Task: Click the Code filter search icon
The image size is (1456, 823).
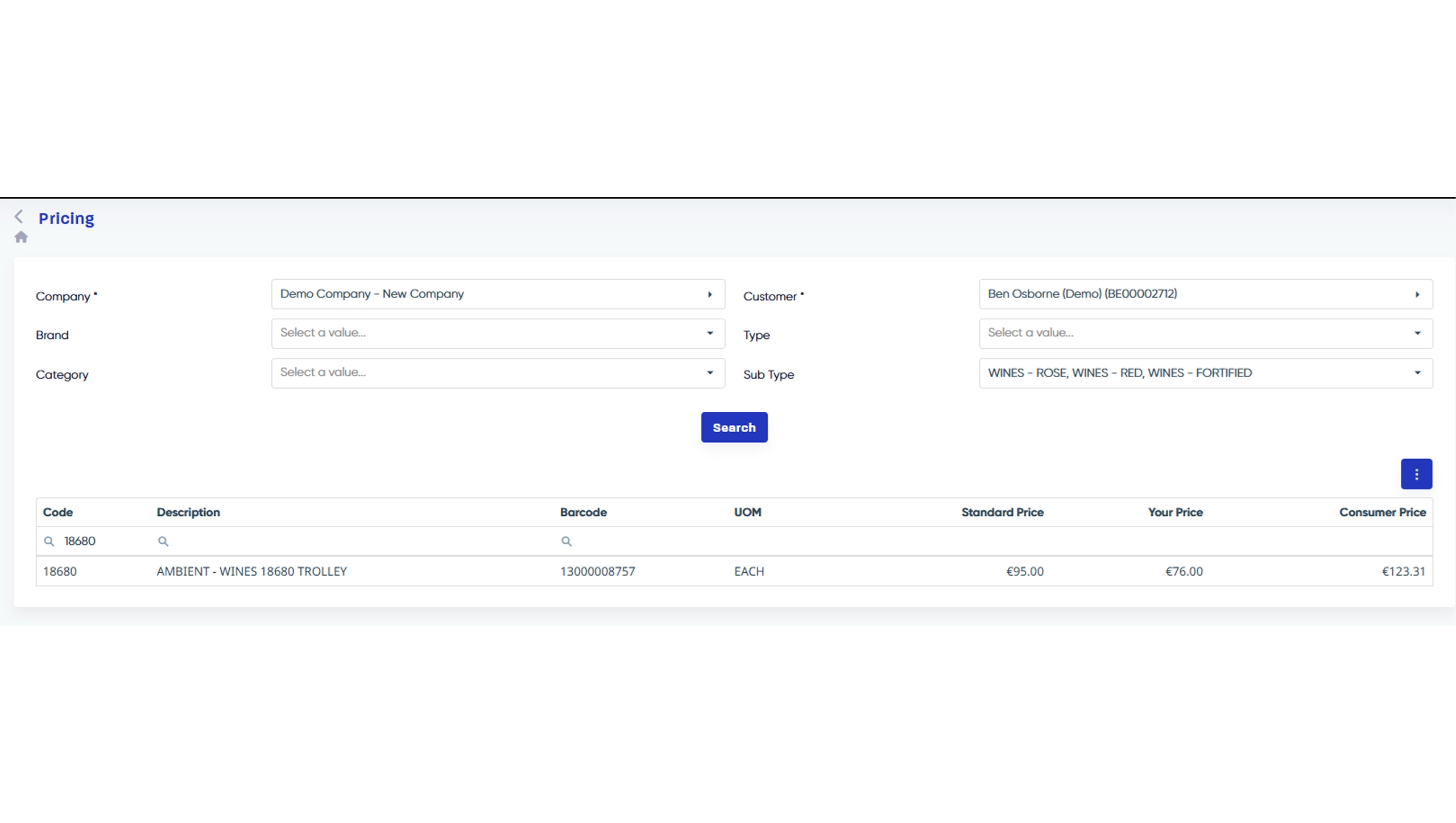Action: coord(49,541)
